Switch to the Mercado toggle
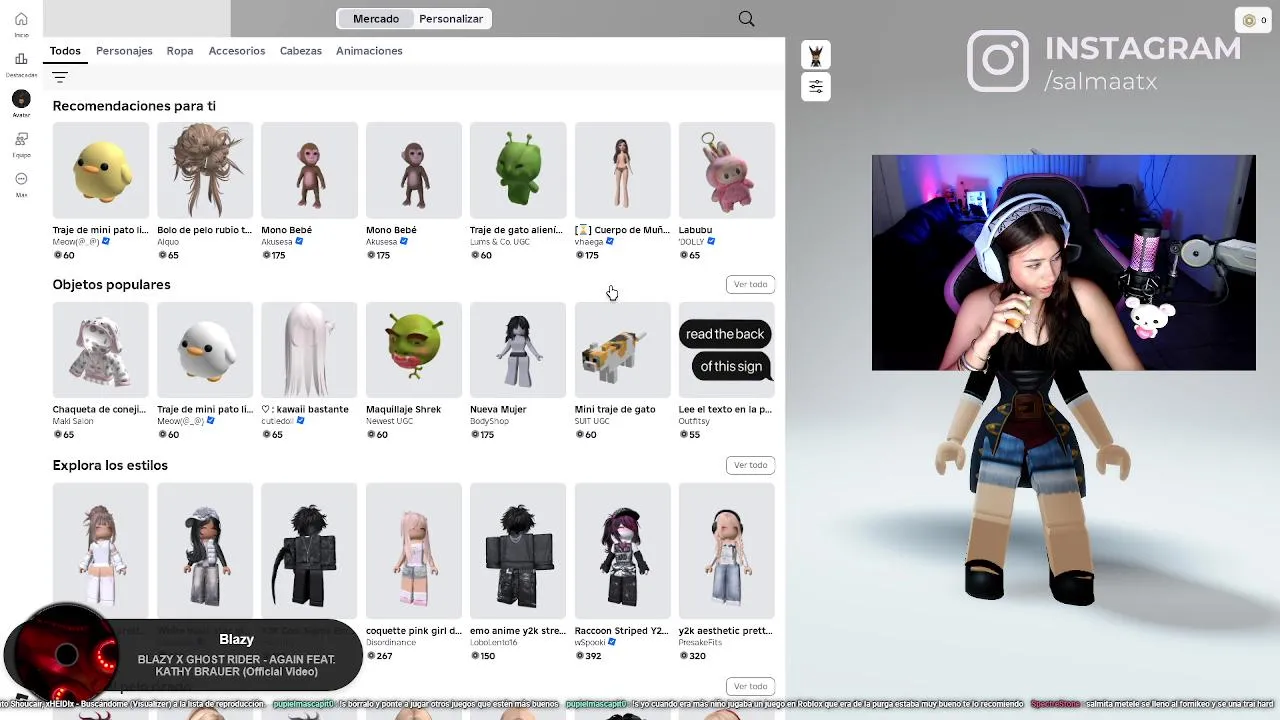 point(376,19)
